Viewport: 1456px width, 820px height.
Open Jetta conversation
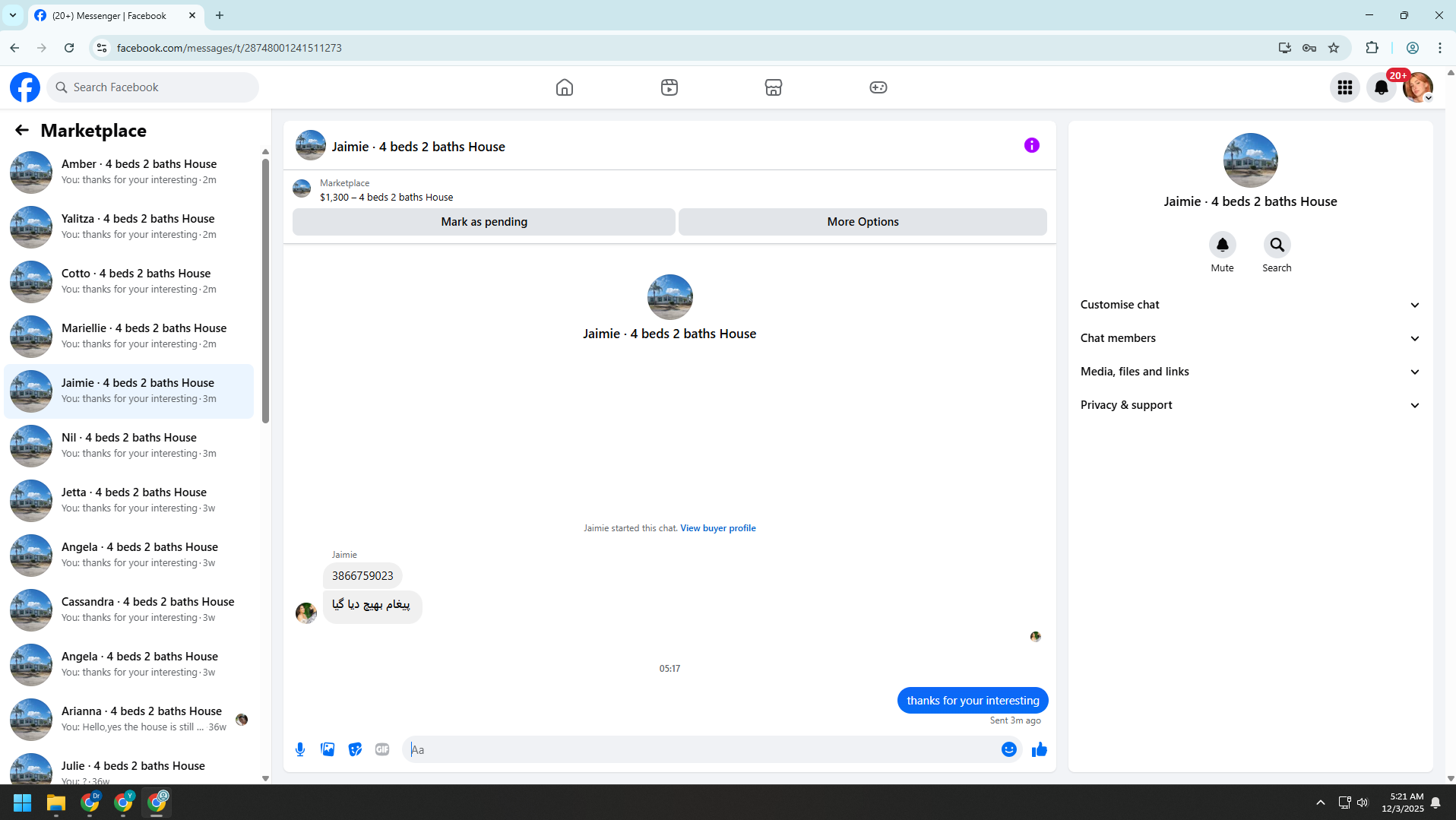129,501
